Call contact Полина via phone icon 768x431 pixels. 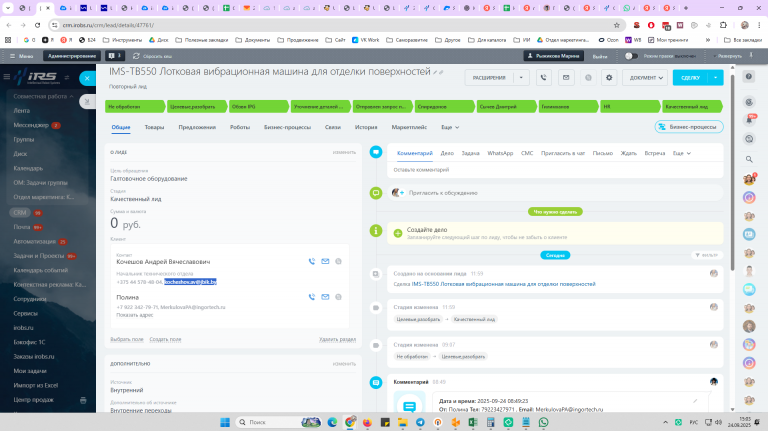tap(312, 297)
